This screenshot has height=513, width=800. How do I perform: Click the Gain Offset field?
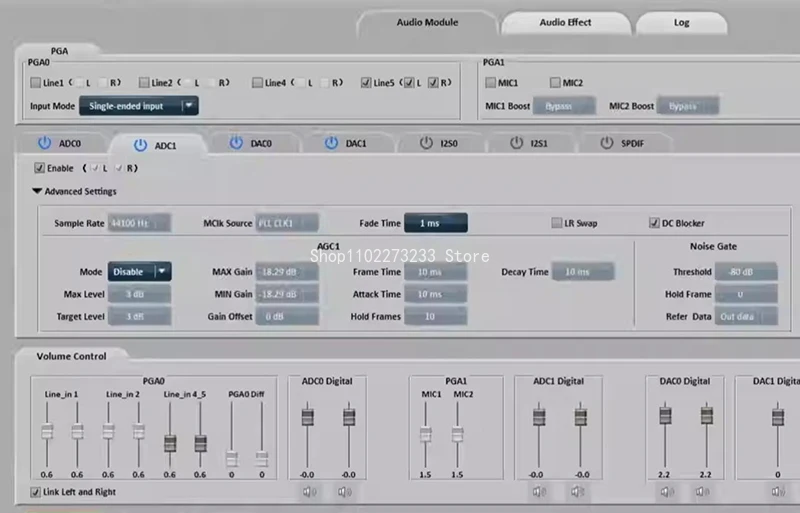click(287, 316)
